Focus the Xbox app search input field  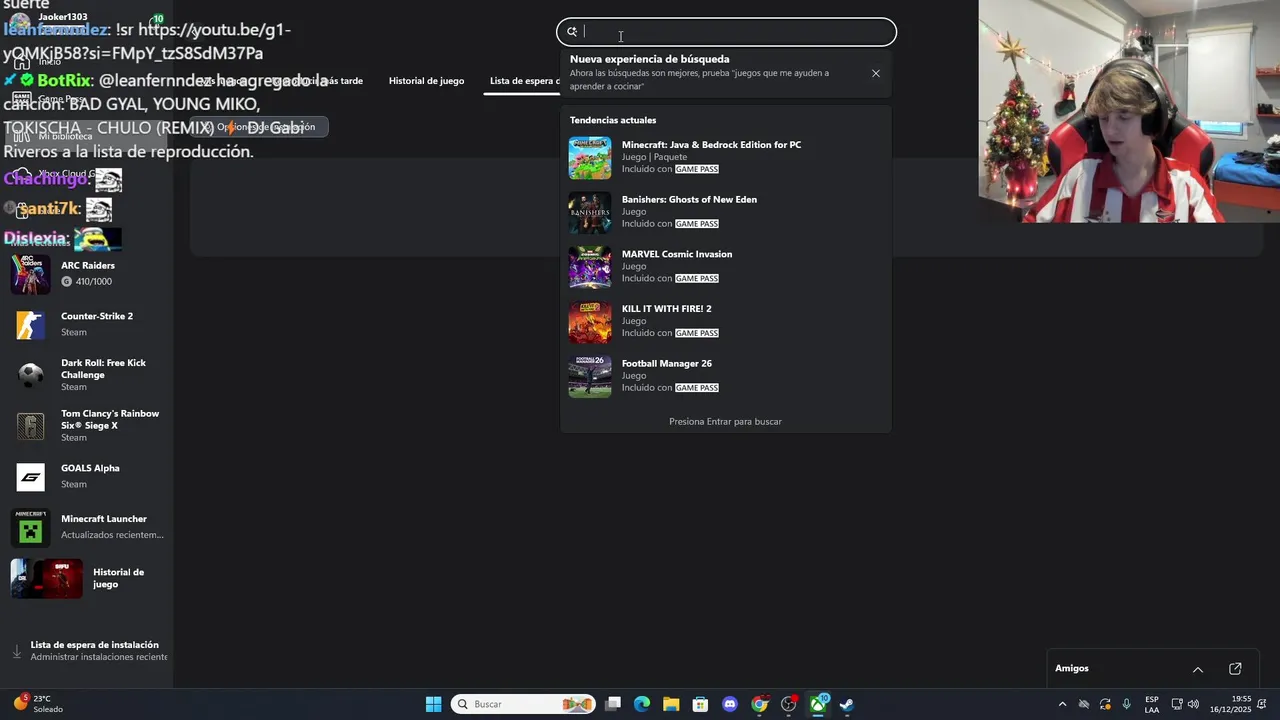click(726, 32)
